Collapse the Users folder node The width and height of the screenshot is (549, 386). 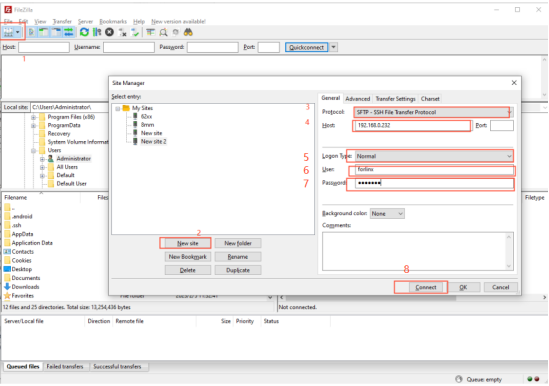[x=34, y=150]
